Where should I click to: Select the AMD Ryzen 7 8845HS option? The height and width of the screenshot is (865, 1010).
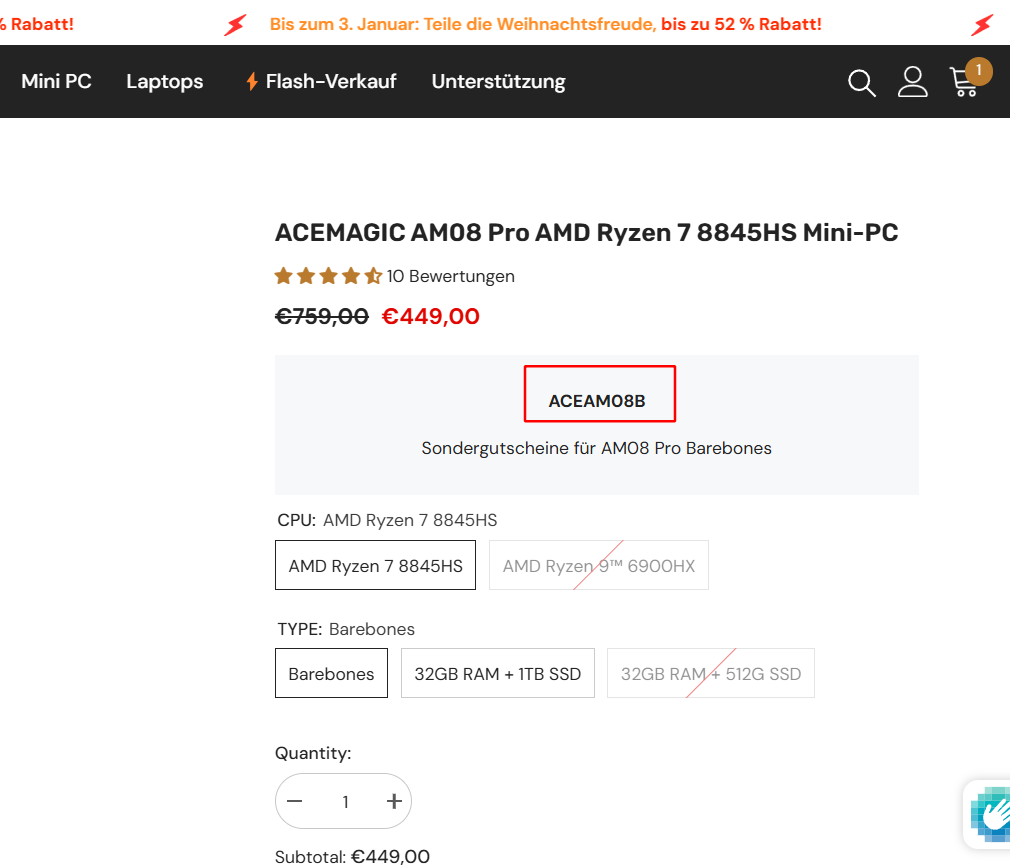(x=376, y=565)
